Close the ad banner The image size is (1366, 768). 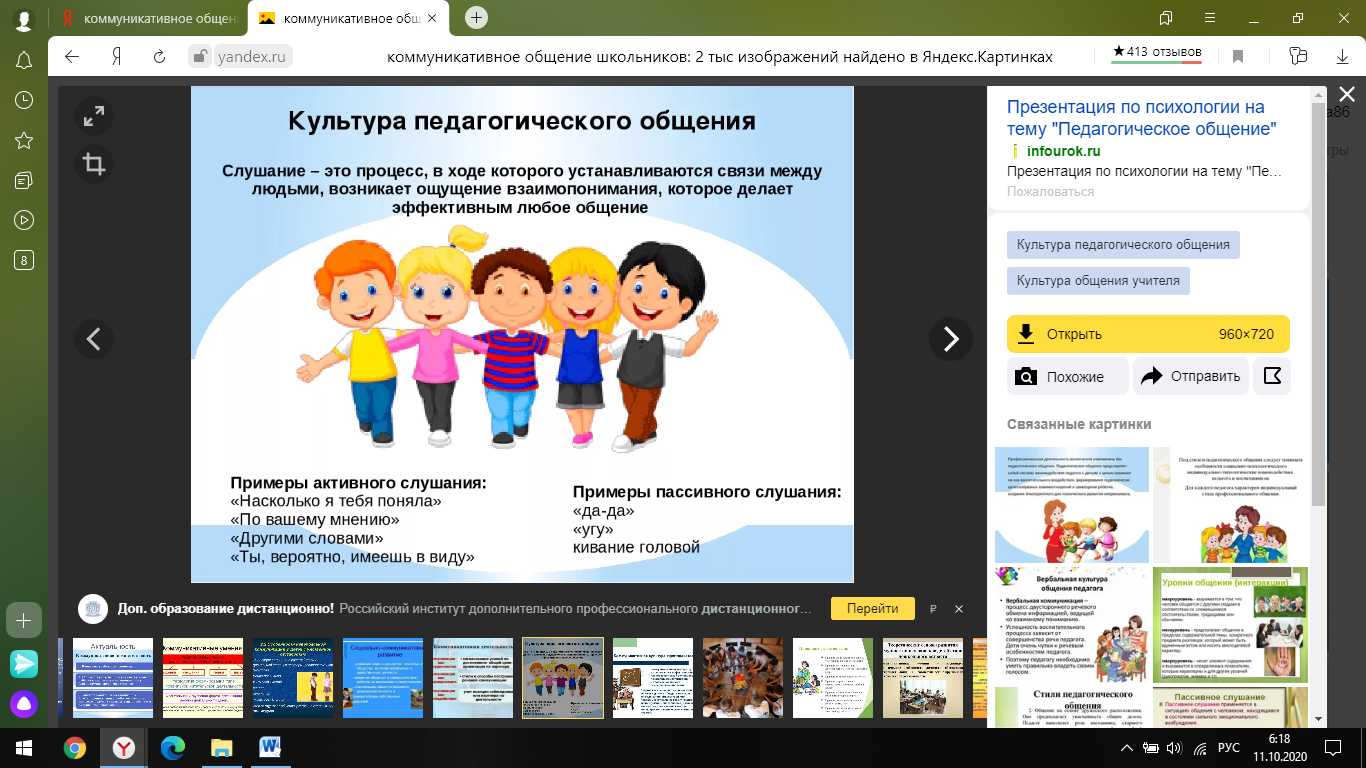[x=959, y=609]
